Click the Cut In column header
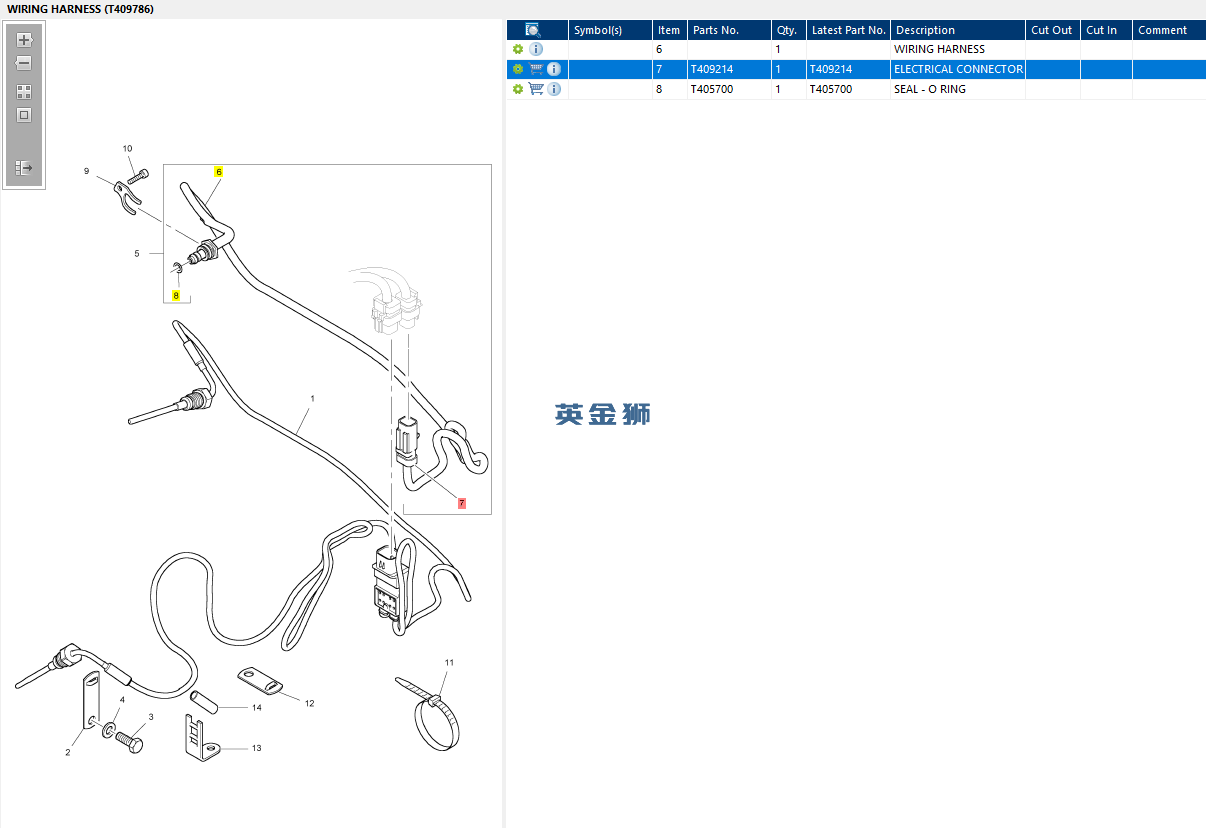 (1106, 30)
